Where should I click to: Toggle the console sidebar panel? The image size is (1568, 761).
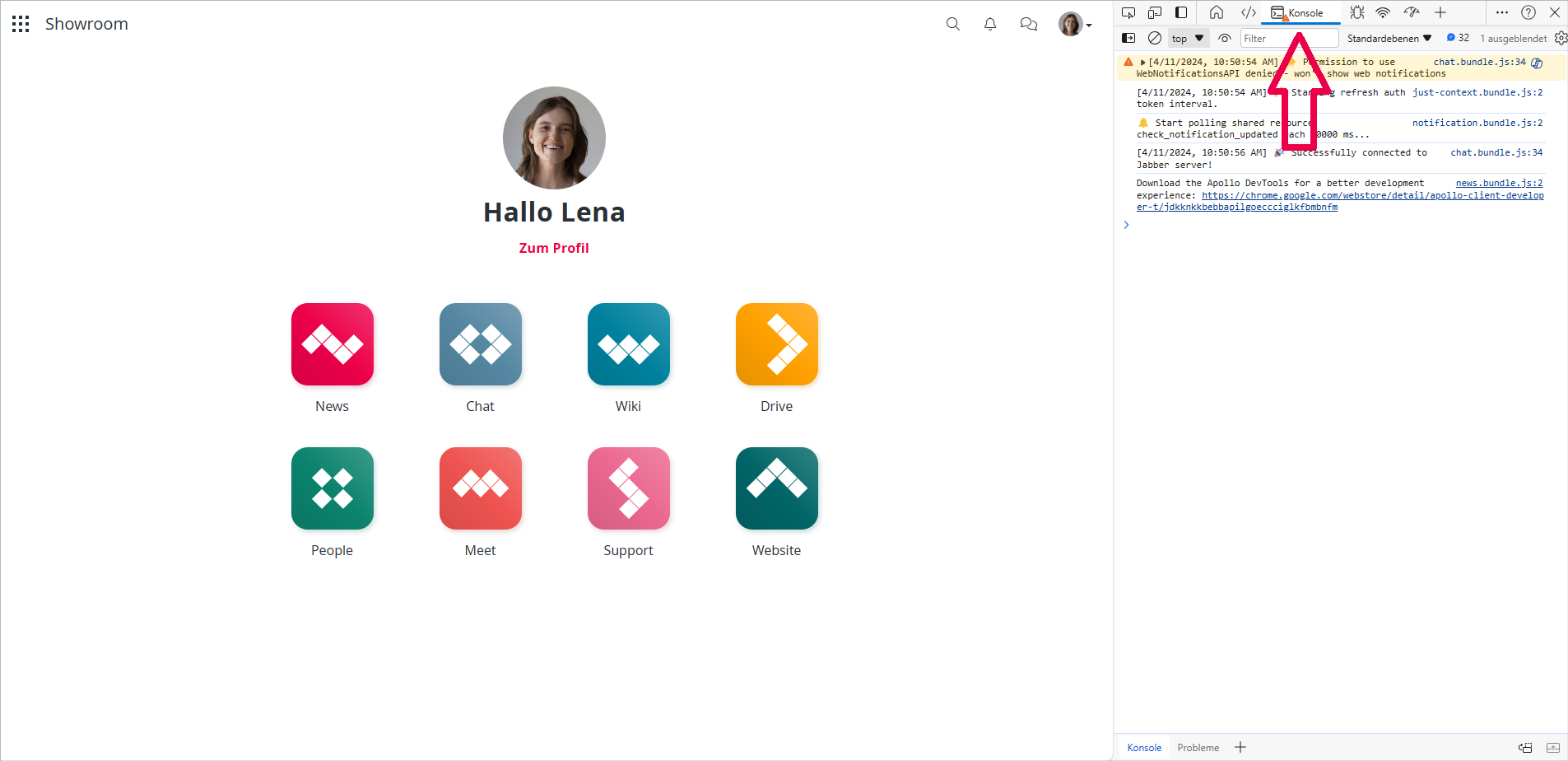(x=1128, y=38)
